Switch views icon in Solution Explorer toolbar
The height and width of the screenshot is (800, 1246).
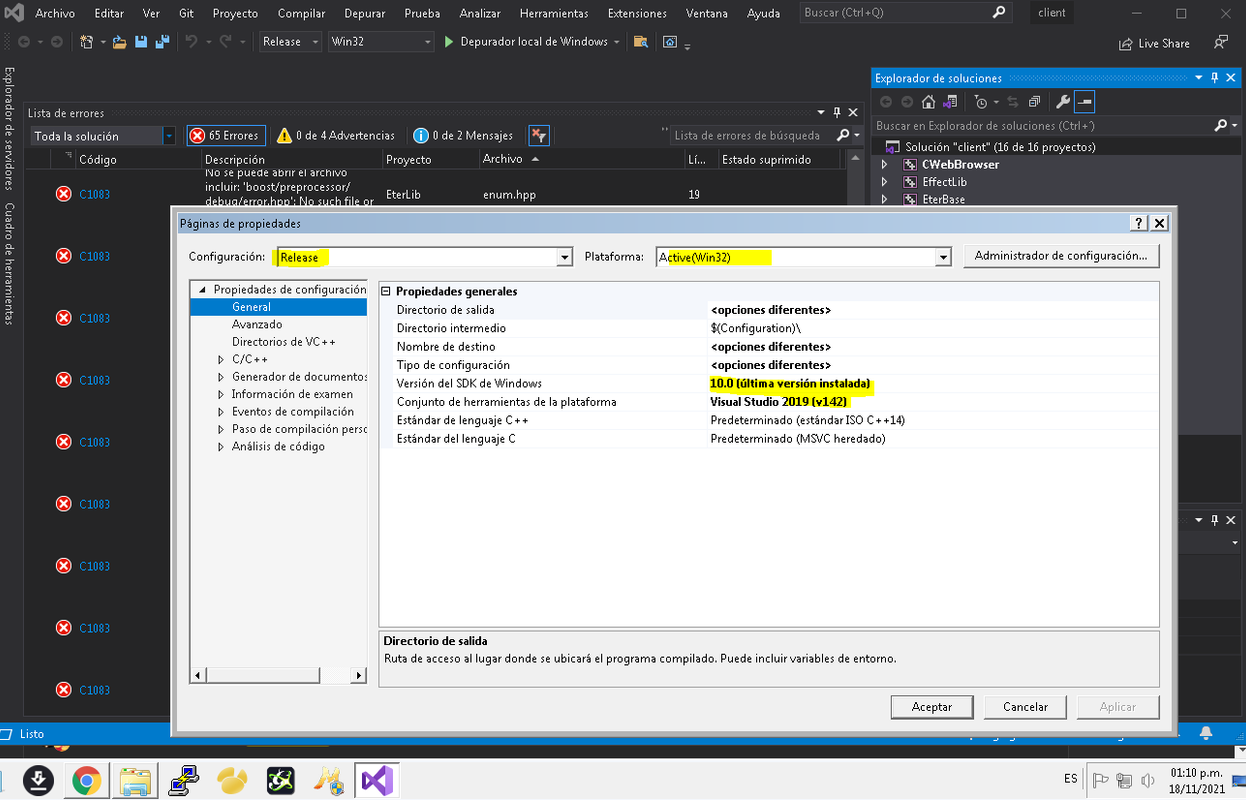coord(951,102)
